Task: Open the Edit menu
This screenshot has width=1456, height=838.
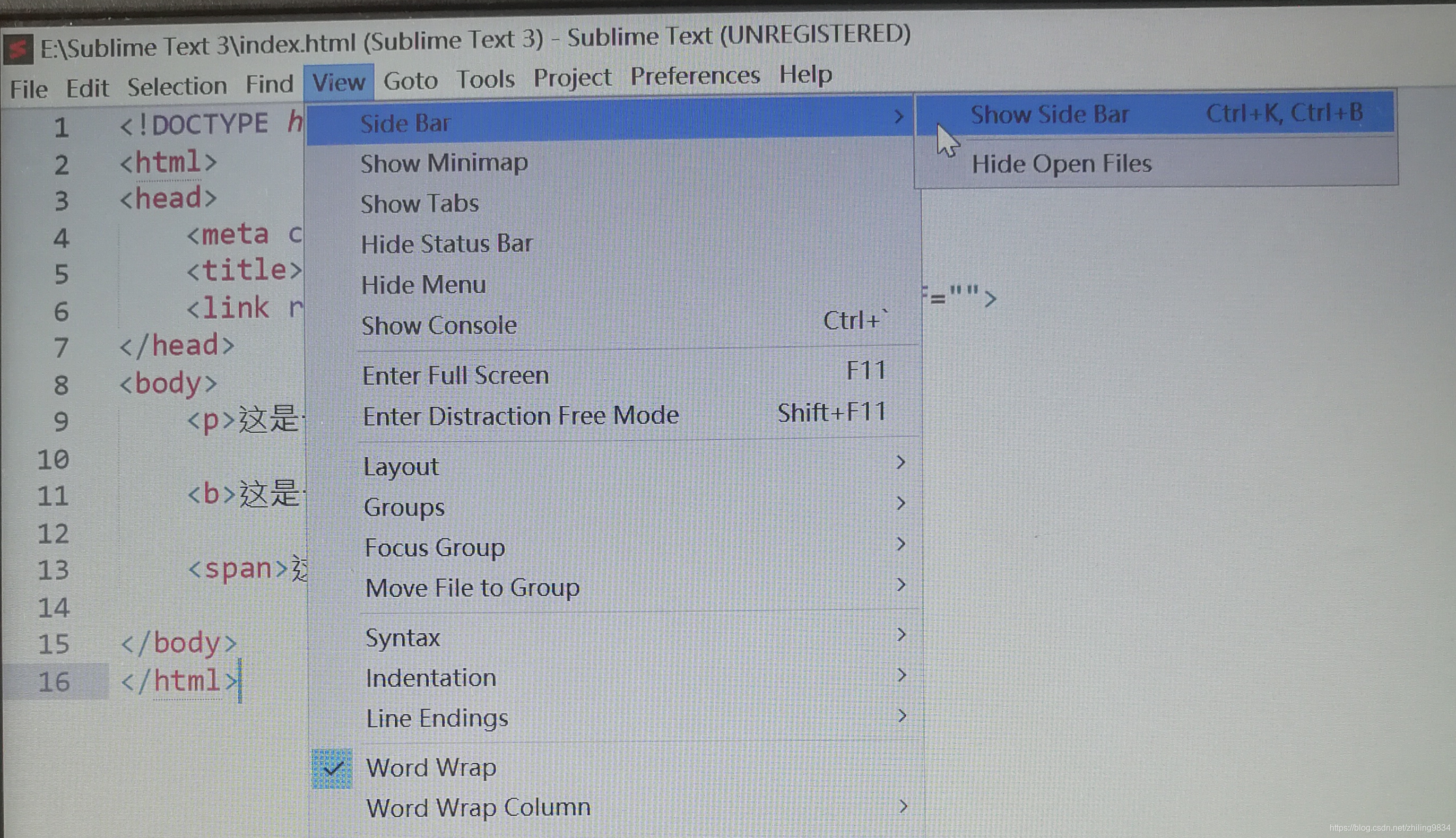Action: point(88,88)
